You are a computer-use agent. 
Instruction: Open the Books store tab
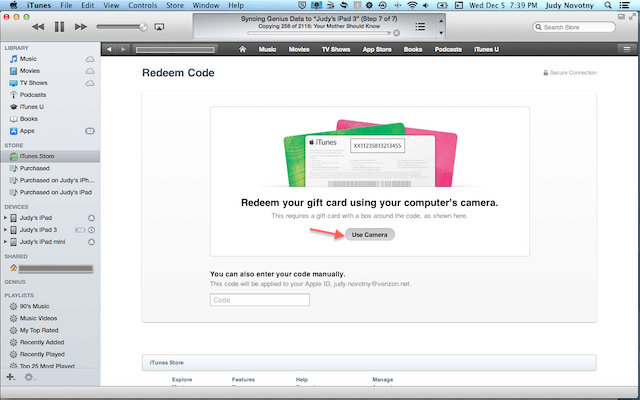[x=413, y=49]
